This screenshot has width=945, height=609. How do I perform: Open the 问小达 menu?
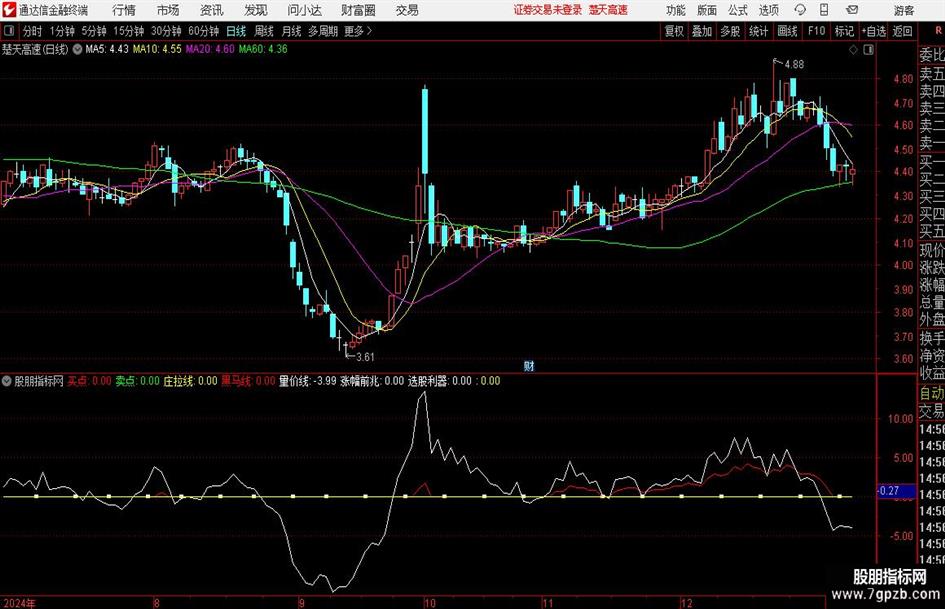coord(304,10)
